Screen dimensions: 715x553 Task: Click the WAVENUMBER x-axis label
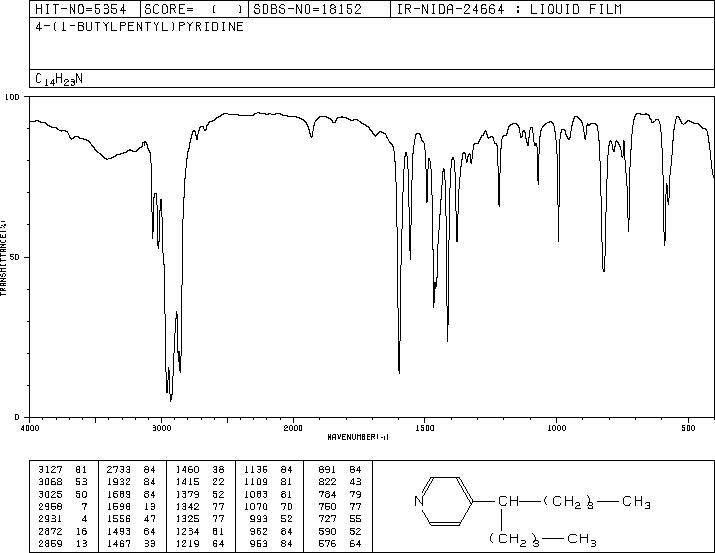(x=358, y=437)
